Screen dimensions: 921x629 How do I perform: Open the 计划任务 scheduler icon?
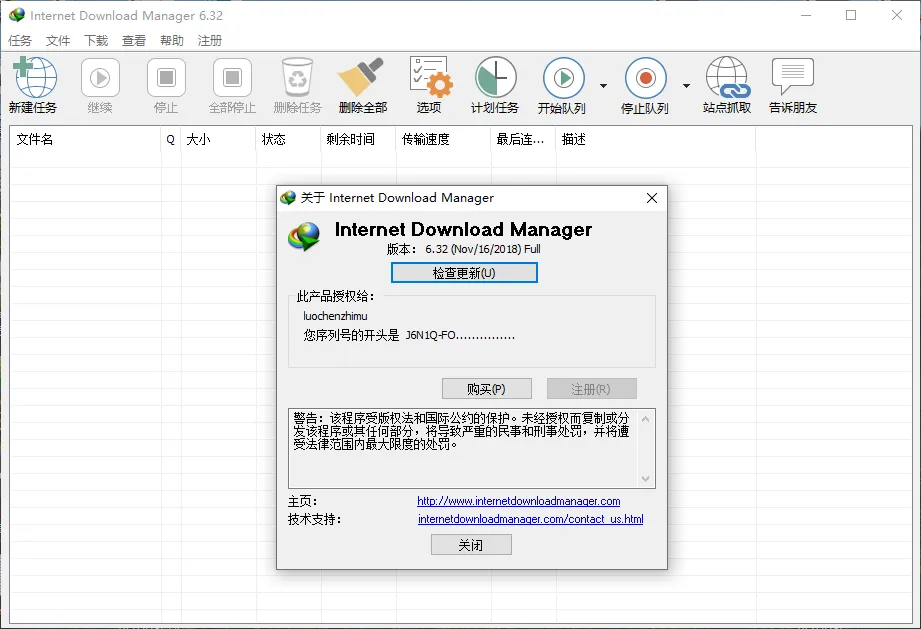[495, 79]
